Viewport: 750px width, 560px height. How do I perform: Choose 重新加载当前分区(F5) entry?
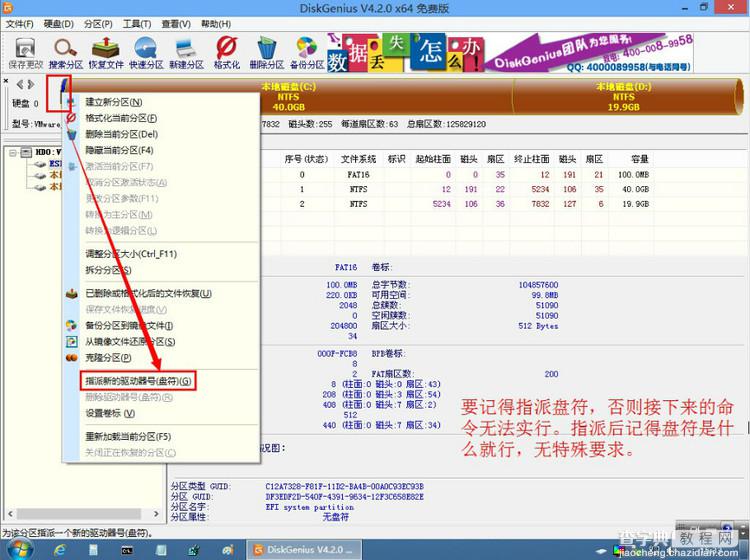click(128, 437)
